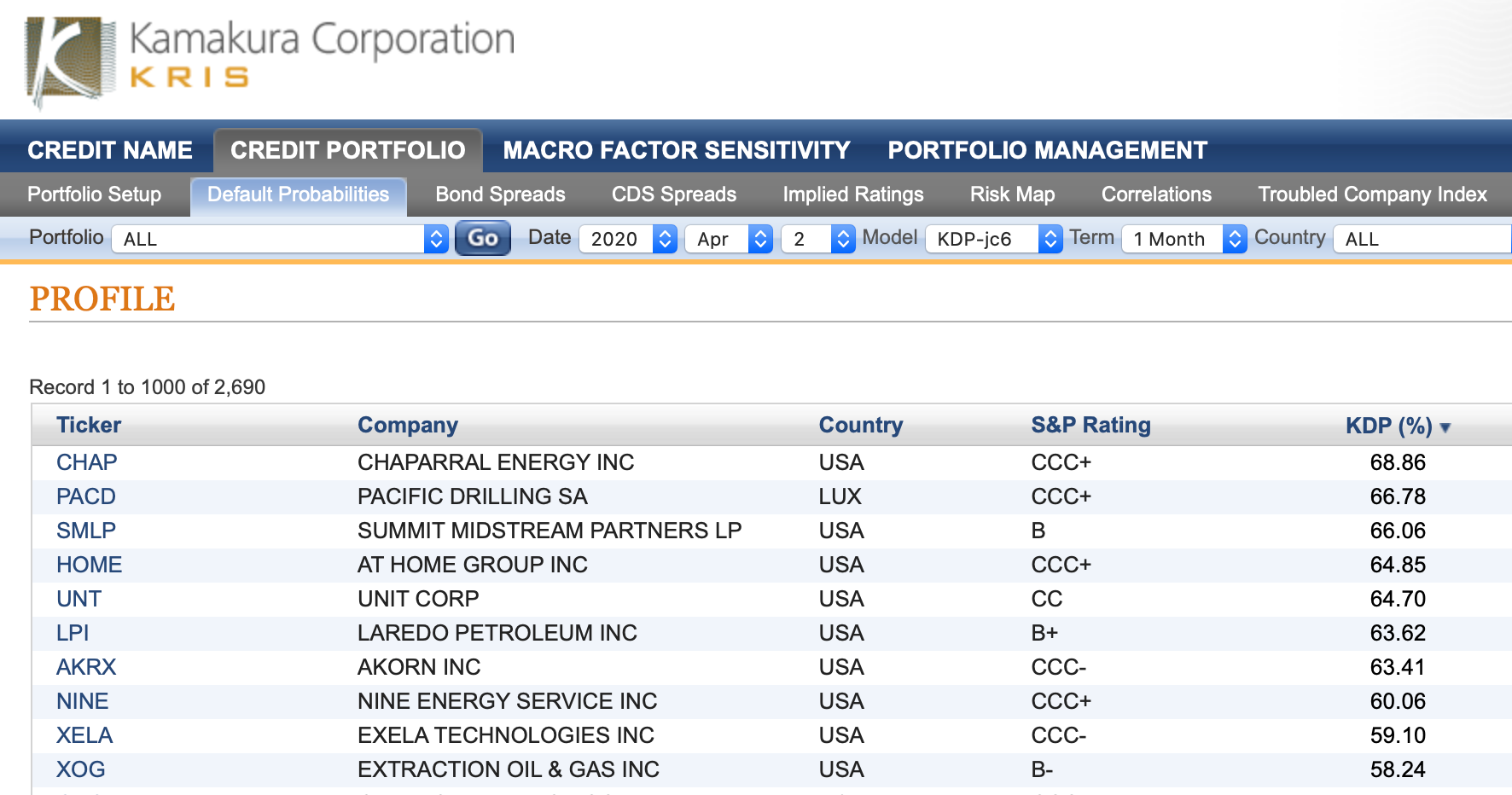This screenshot has height=795, width=1512.
Task: Open MACRO FACTOR SENSITIVITY tab
Action: [x=677, y=150]
